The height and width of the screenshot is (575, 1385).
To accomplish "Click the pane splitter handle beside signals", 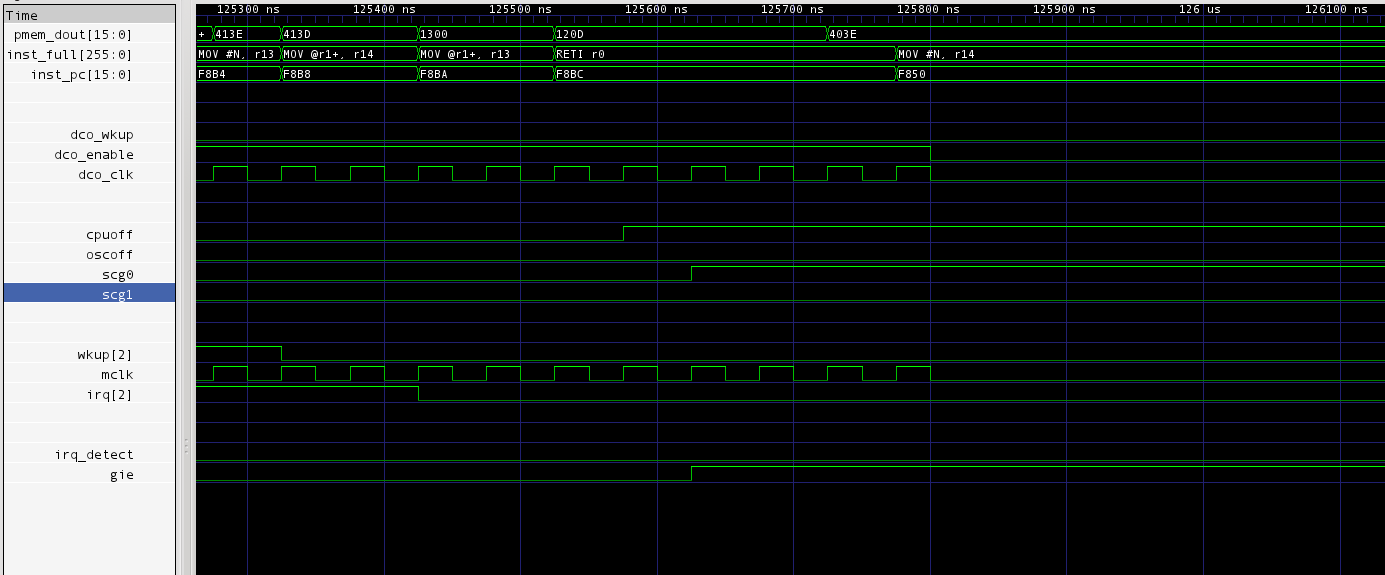I will point(185,445).
